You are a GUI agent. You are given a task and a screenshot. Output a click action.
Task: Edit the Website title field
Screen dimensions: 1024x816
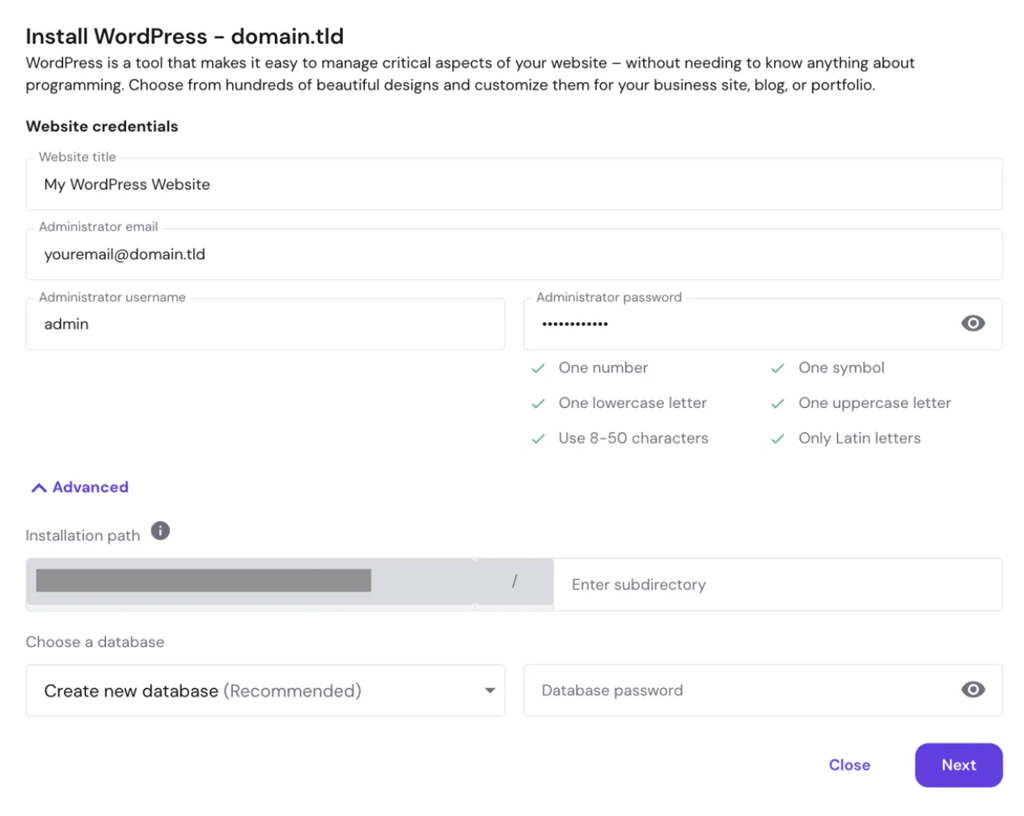[514, 184]
